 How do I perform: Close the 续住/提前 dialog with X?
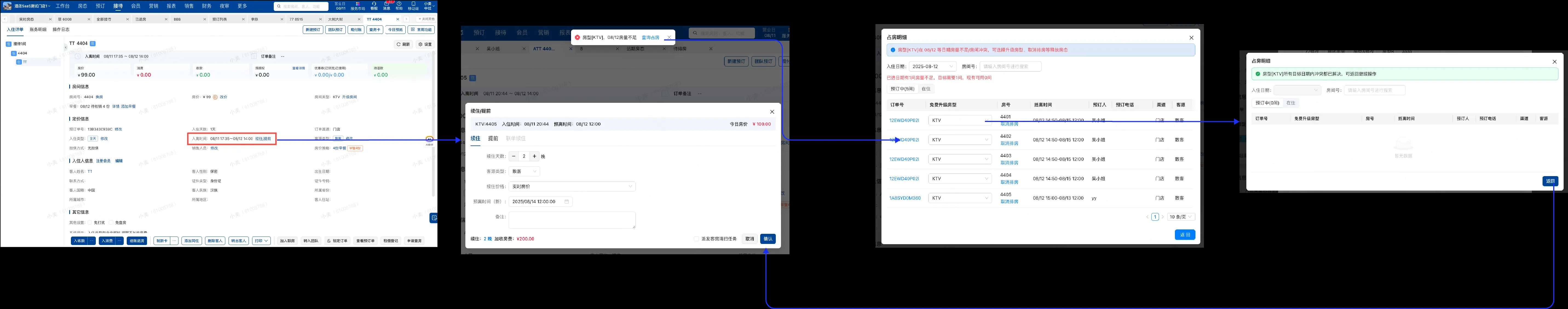pos(772,112)
